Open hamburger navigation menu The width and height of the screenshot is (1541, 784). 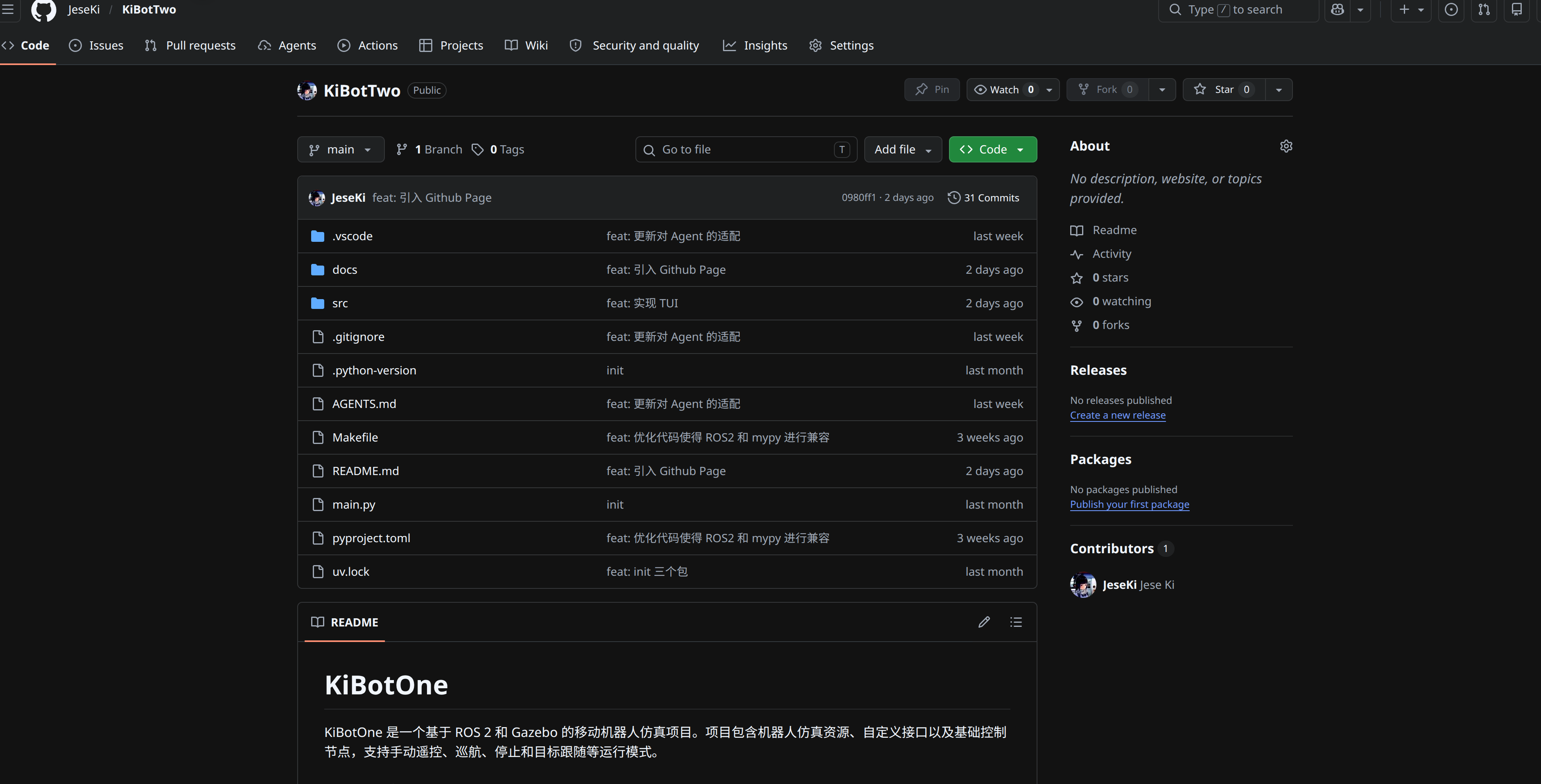[x=8, y=9]
